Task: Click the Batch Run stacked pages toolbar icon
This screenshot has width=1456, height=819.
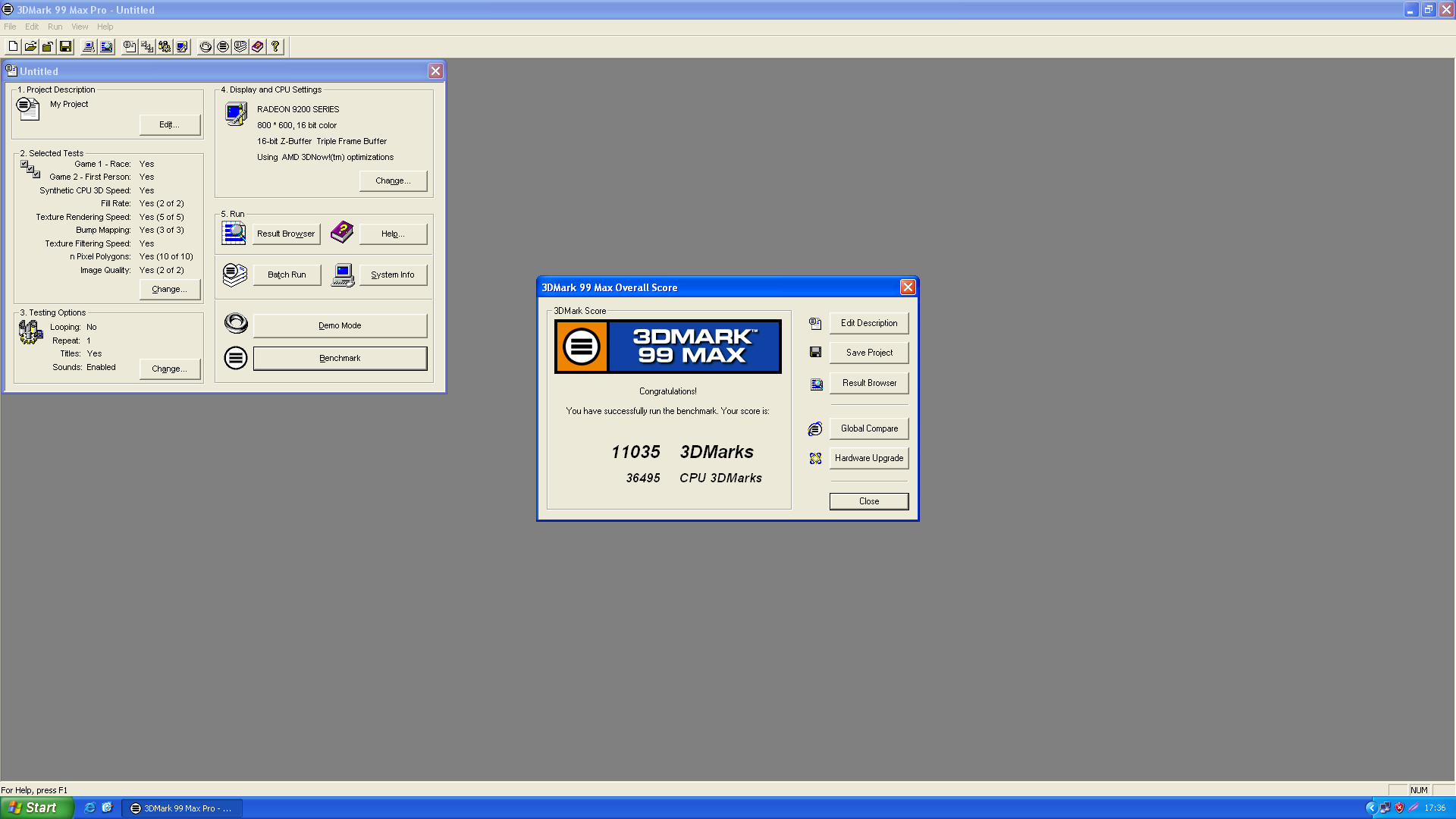Action: coord(240,46)
